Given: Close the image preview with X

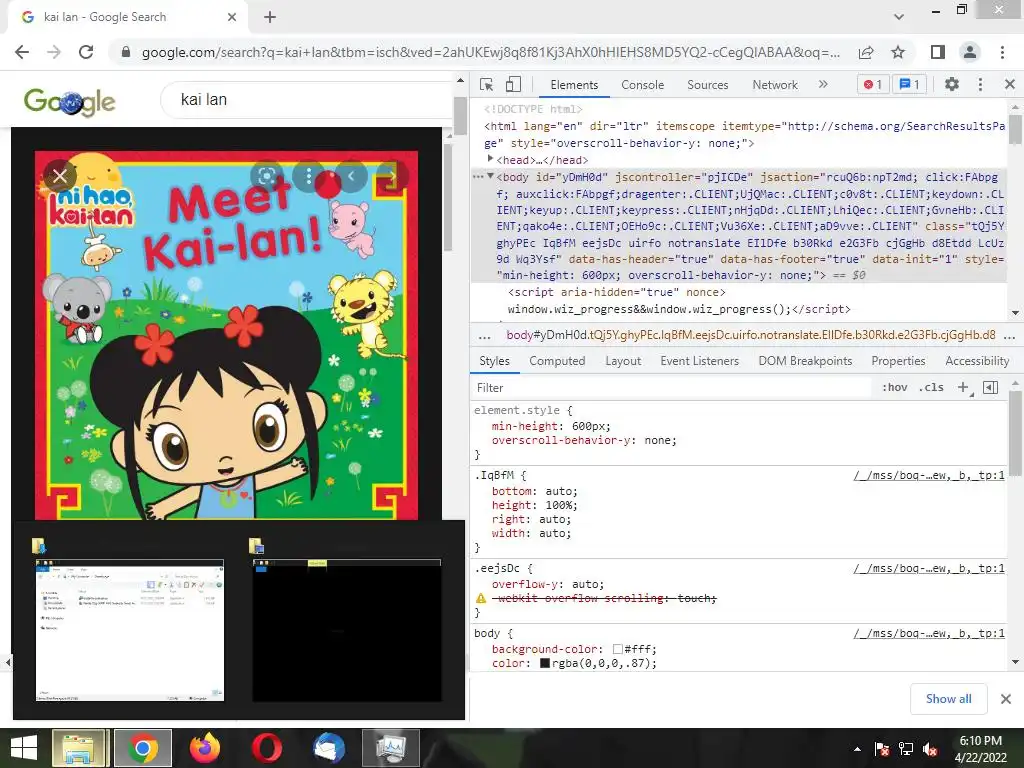Looking at the screenshot, I should 59,176.
